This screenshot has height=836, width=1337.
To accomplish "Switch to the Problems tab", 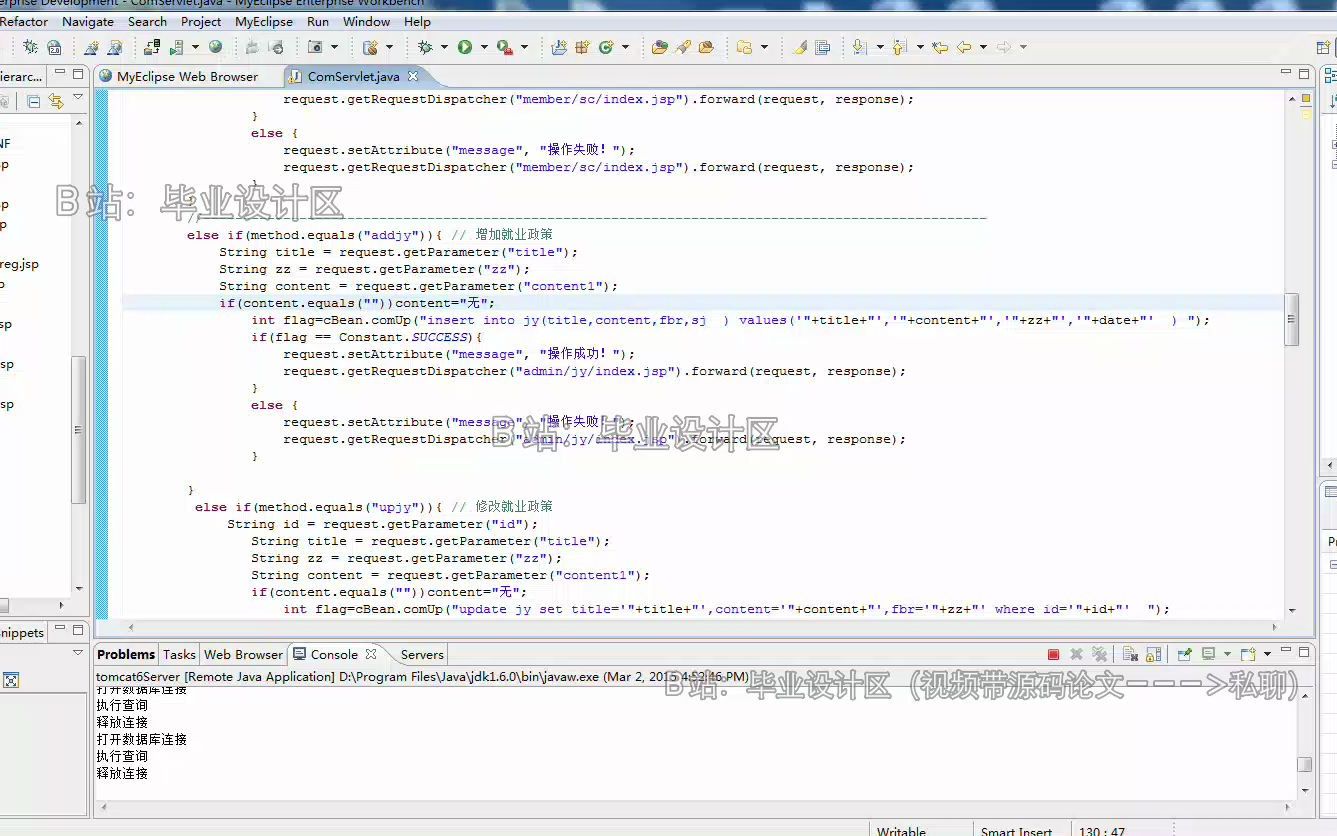I will [126, 654].
